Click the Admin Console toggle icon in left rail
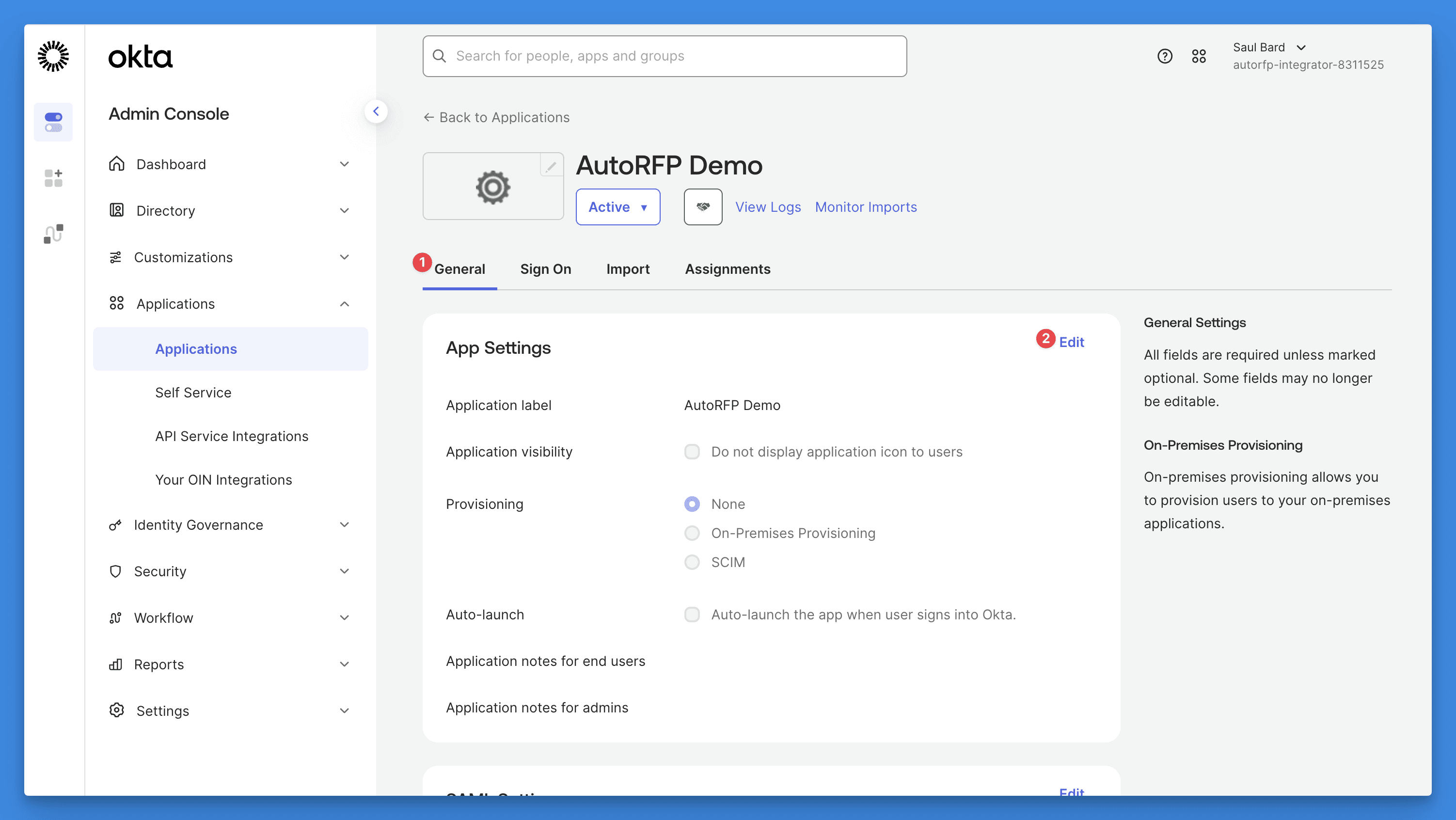This screenshot has width=1456, height=820. pyautogui.click(x=53, y=122)
